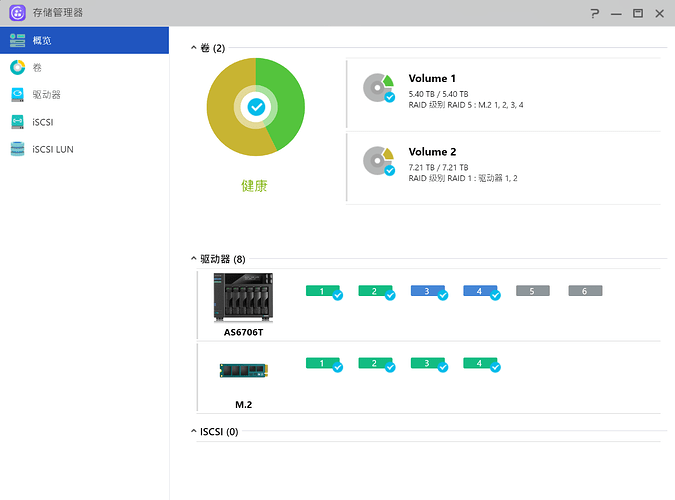Viewport: 675px width, 500px height.
Task: Open the 概览 overview tab in sidebar
Action: [84, 40]
